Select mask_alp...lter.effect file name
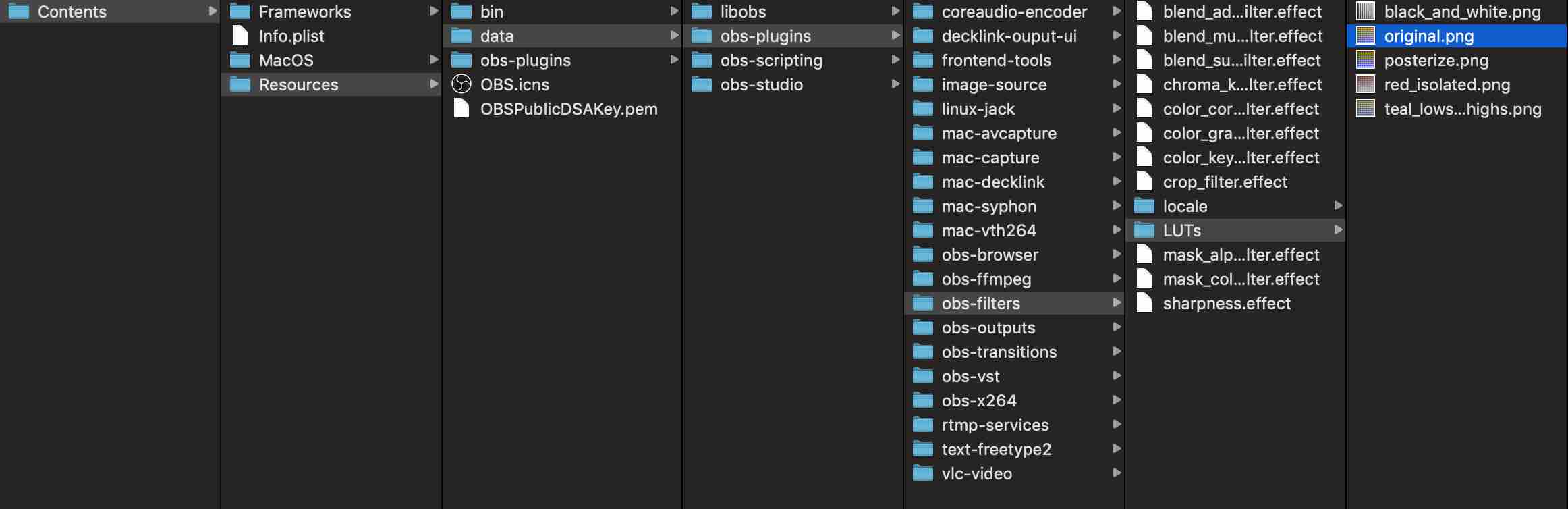 (x=1241, y=255)
